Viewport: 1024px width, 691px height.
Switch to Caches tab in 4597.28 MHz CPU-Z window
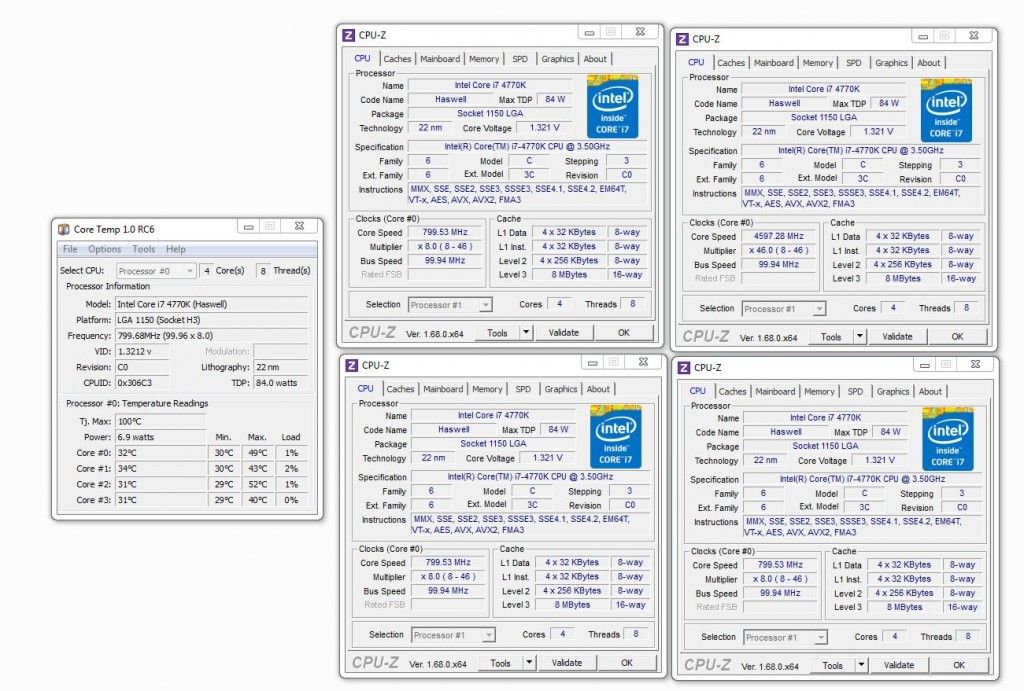[731, 63]
